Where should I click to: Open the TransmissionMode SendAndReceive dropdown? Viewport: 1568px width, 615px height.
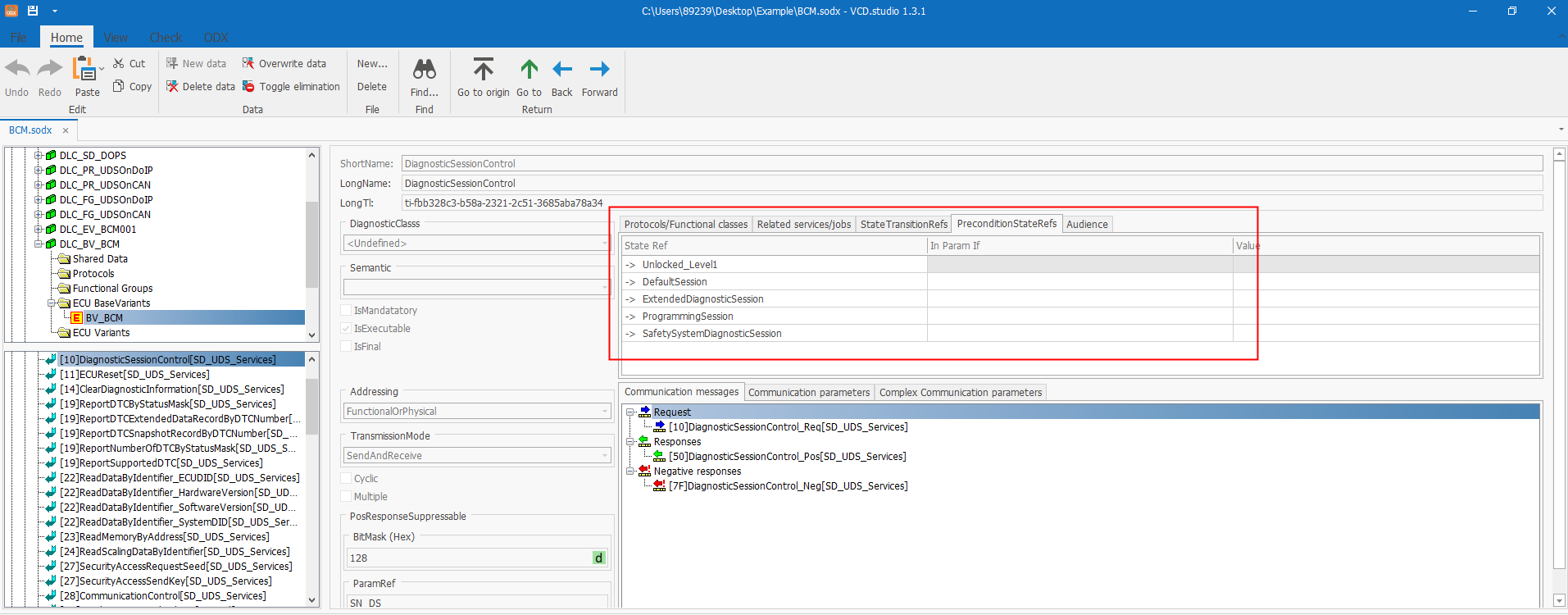tap(477, 456)
